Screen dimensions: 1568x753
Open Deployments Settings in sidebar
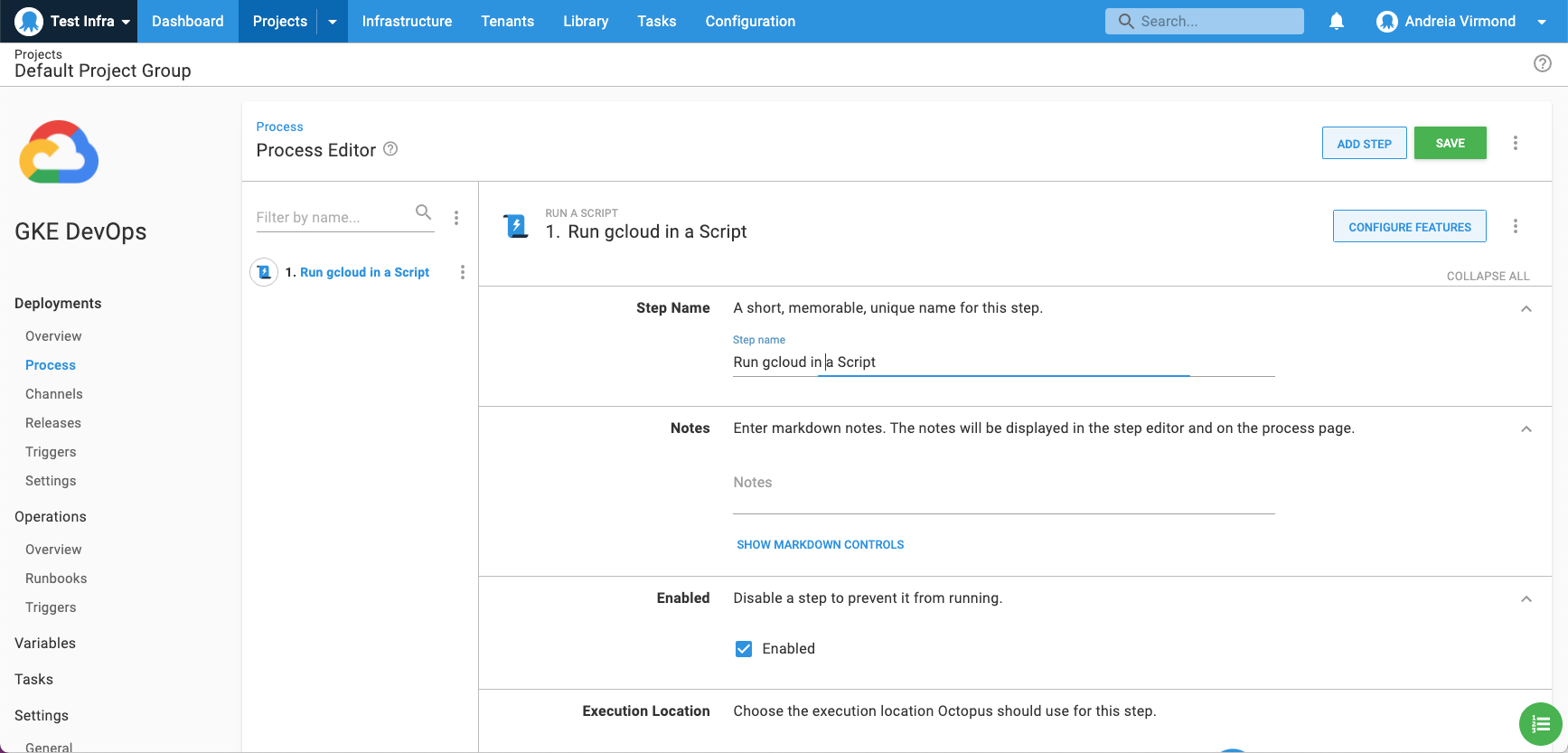[x=51, y=481]
